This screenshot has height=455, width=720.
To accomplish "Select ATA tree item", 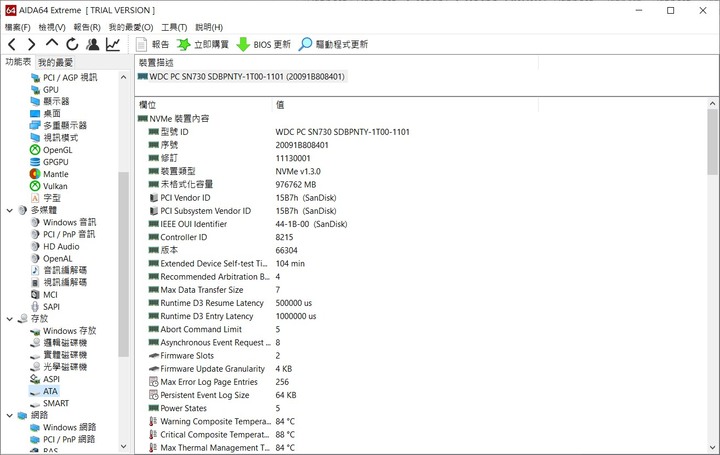I will click(44, 391).
